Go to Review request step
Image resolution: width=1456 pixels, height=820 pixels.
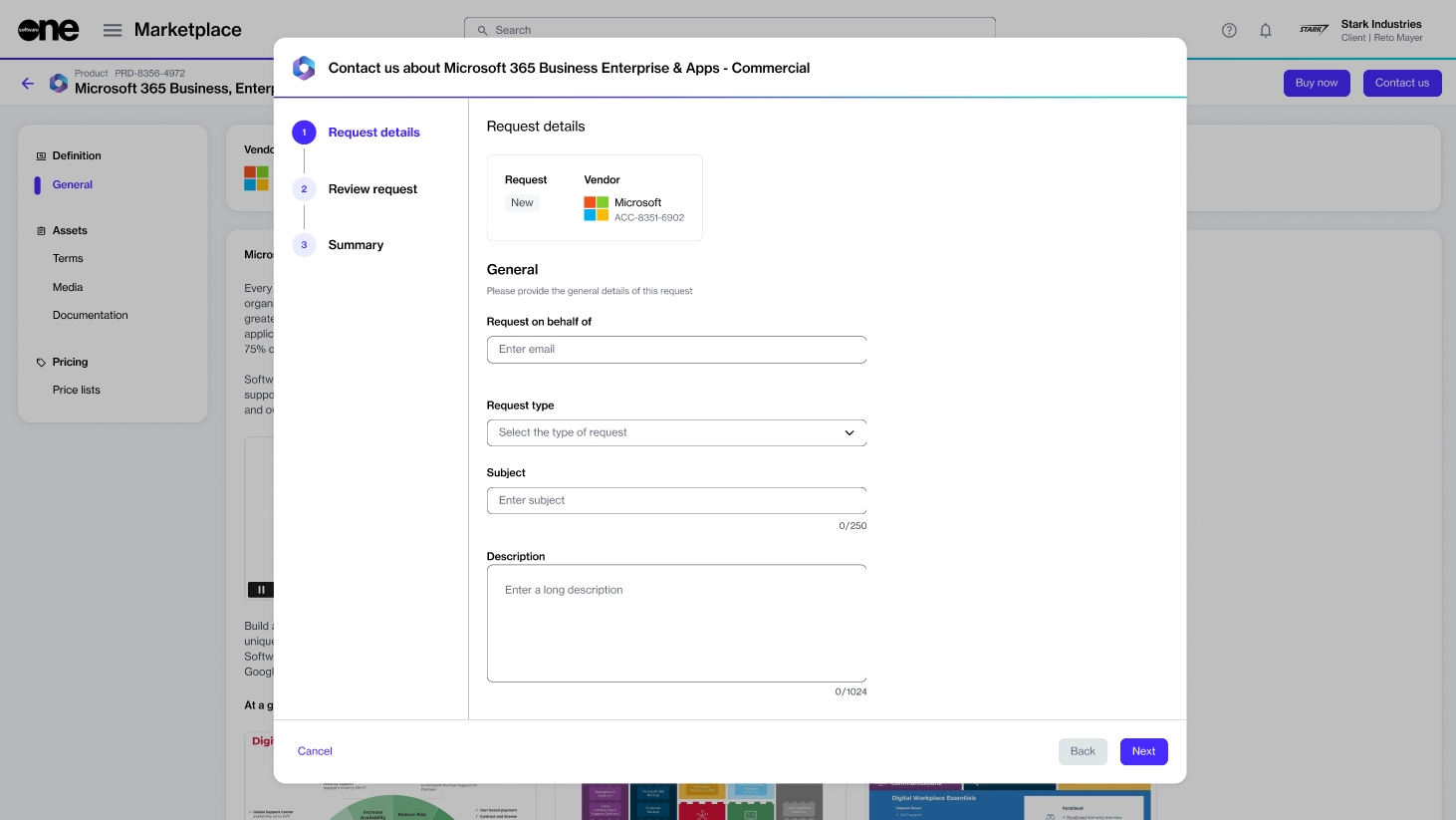(x=372, y=189)
